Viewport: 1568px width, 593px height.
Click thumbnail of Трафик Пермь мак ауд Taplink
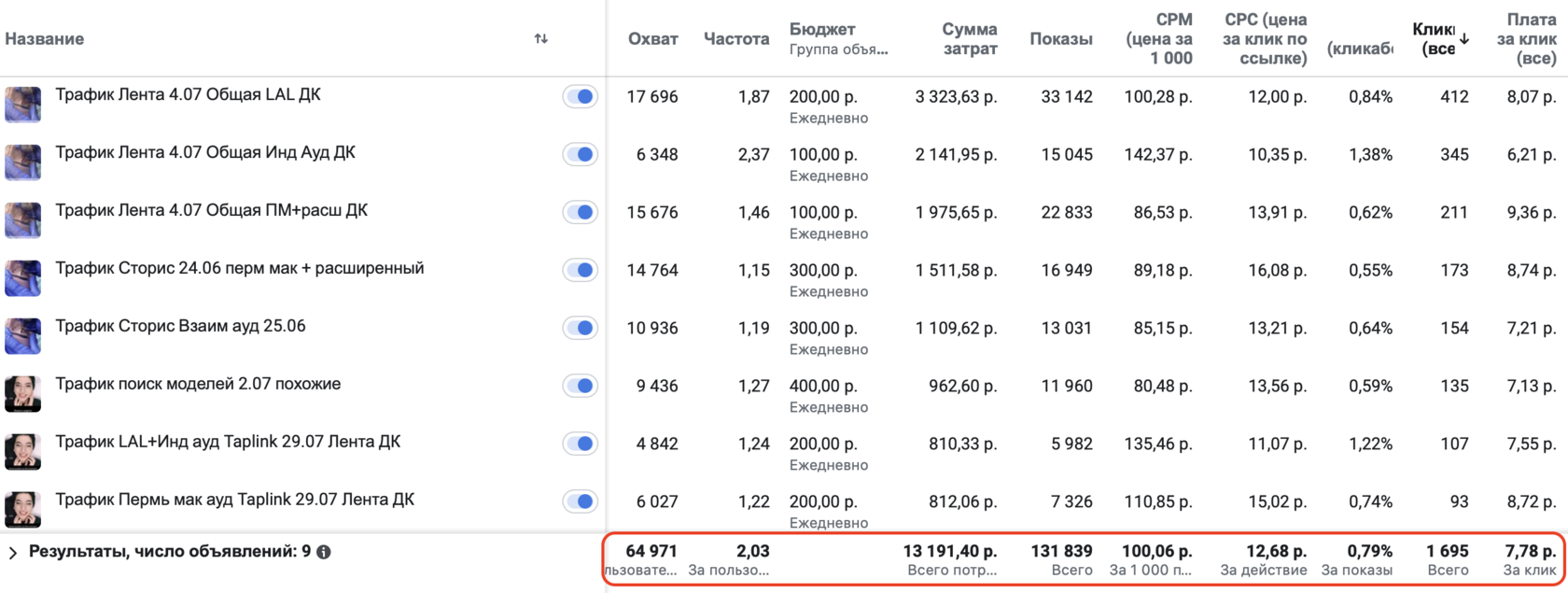pyautogui.click(x=22, y=509)
